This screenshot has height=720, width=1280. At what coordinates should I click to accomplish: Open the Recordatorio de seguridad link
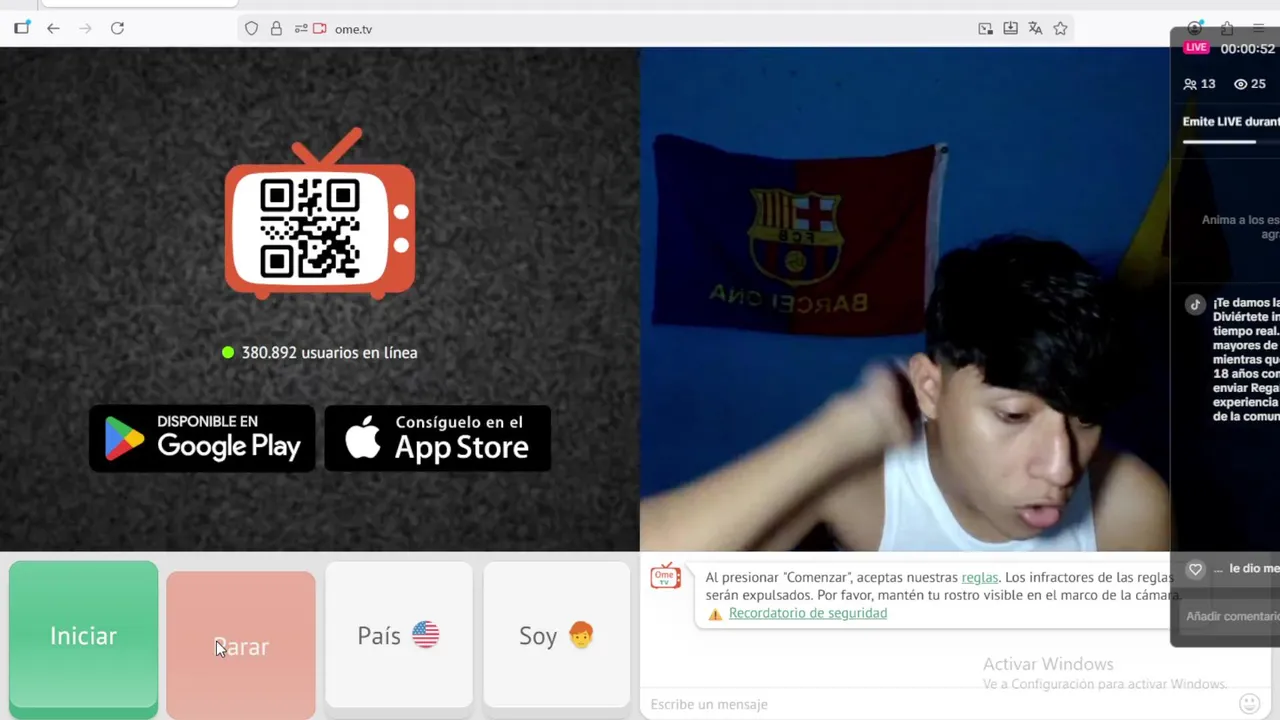tap(808, 613)
